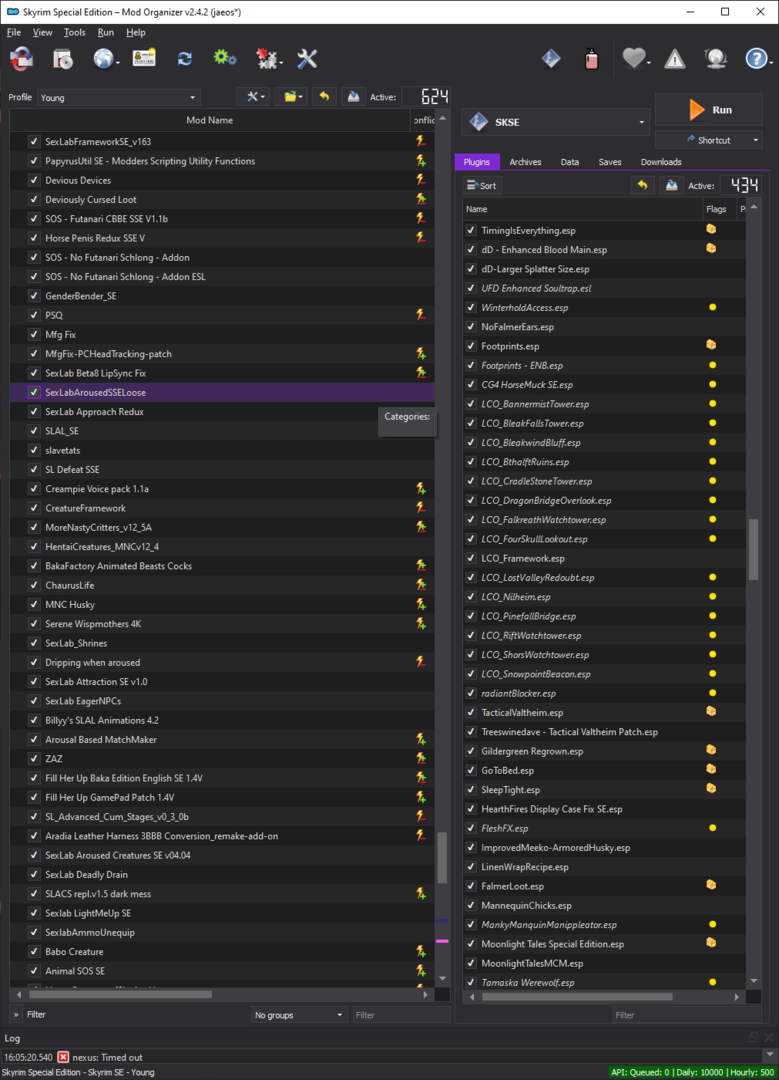Expand the No groups dropdown
The image size is (779, 1080).
(x=299, y=1015)
